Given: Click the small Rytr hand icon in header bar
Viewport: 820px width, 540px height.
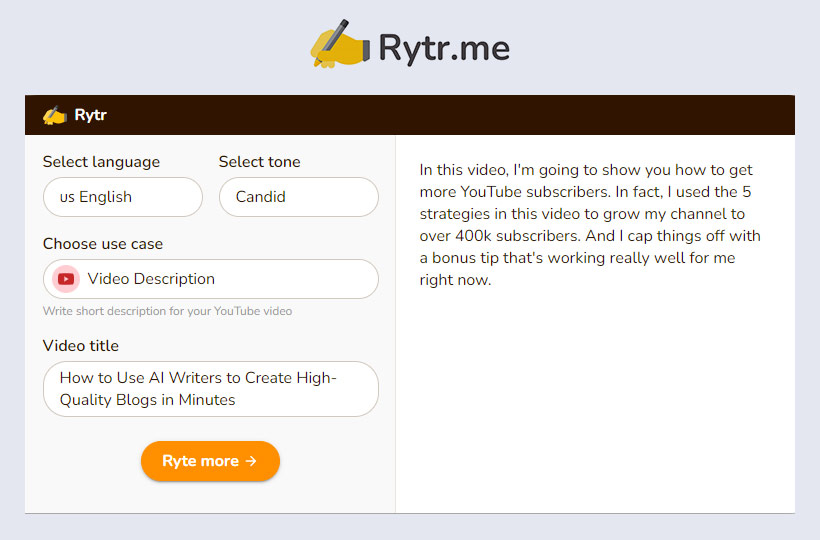Looking at the screenshot, I should point(54,116).
